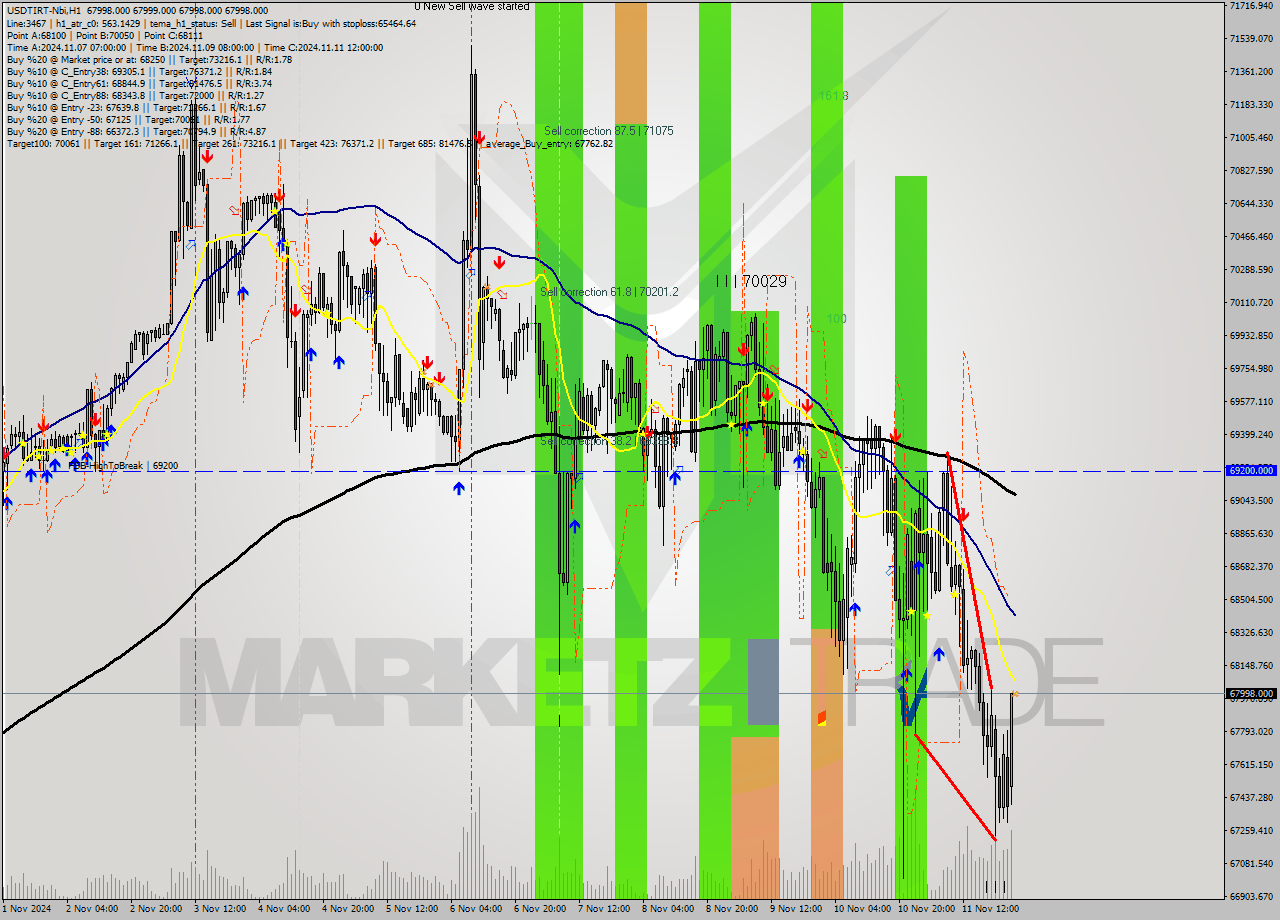The image size is (1280, 920).
Task: Click the 70466.460 price axis value
Action: 1251,236
